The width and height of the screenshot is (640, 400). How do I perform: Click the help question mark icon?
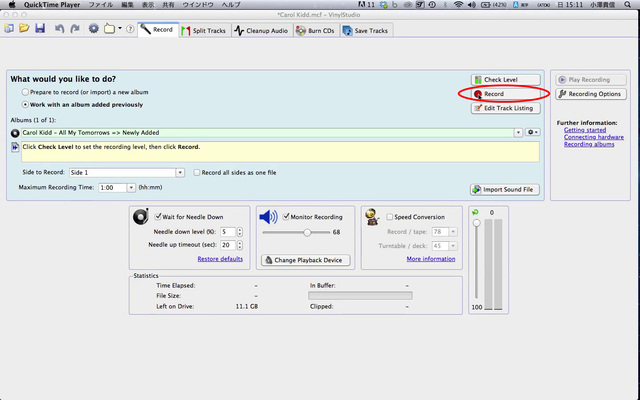point(130,29)
